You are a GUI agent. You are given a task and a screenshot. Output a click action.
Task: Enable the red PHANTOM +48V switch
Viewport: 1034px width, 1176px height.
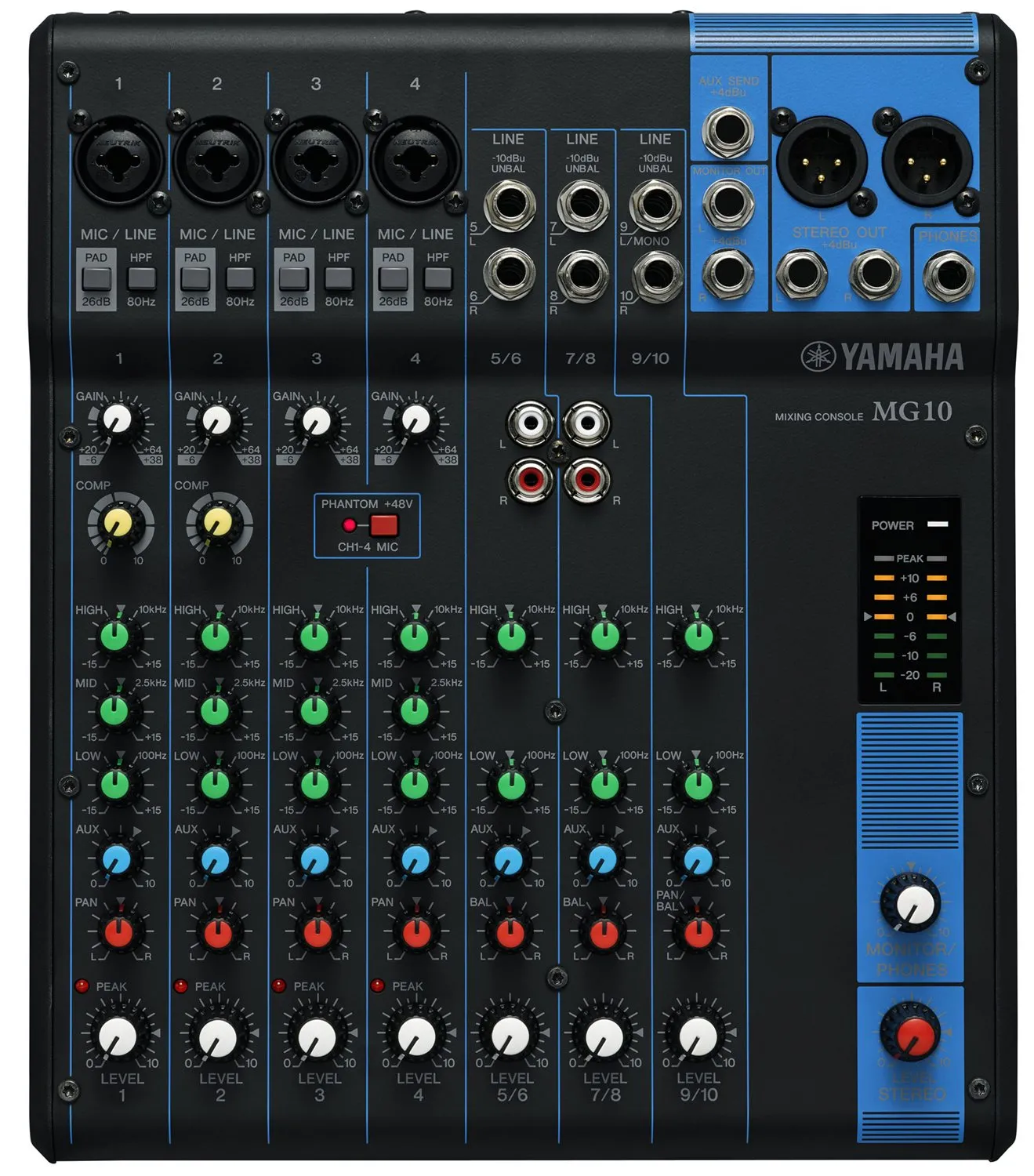[x=383, y=524]
